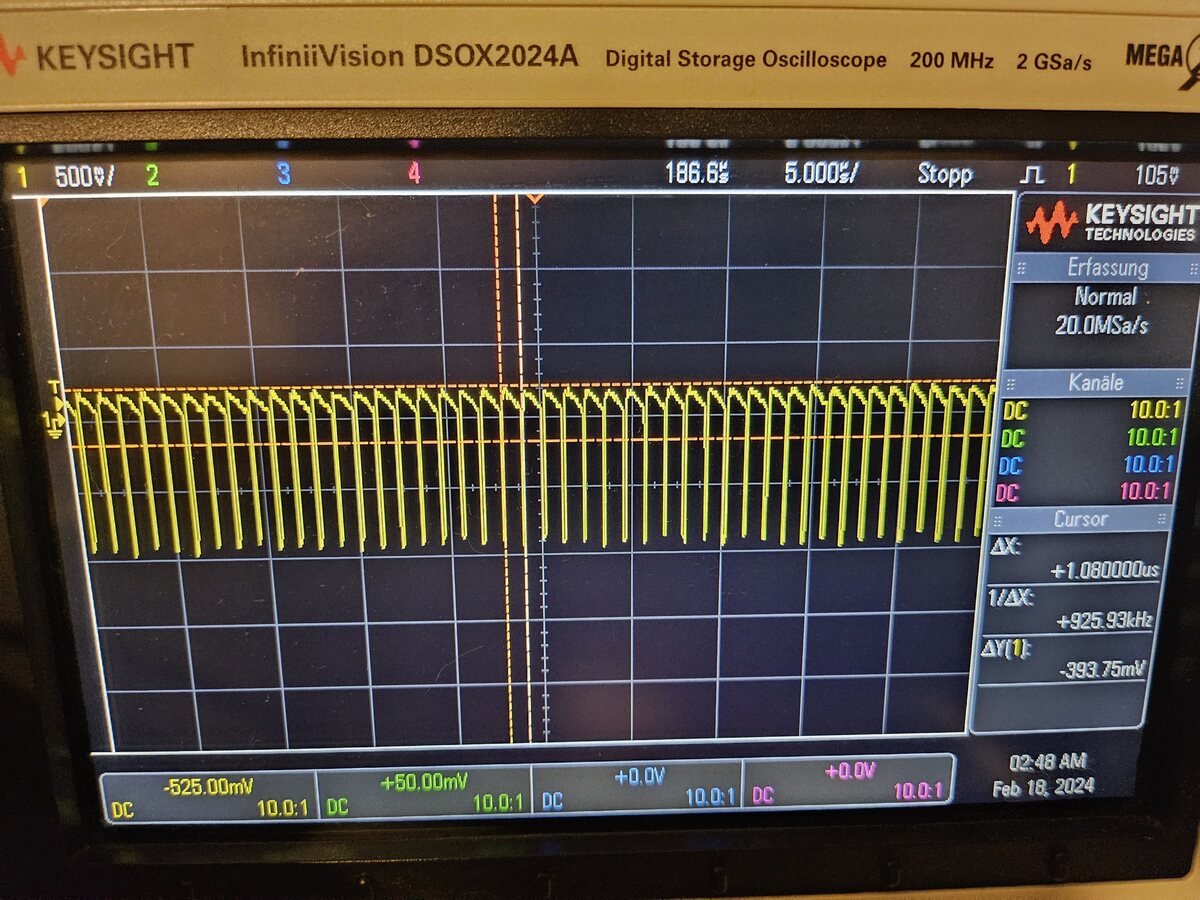
Task: Tap the channel 1 softkey showing -525.00mV
Action: point(209,796)
